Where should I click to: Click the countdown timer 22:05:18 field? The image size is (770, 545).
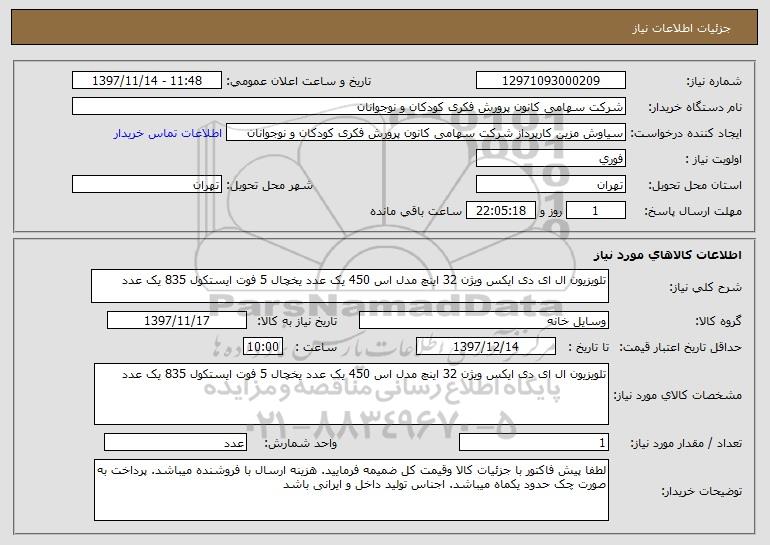point(500,211)
